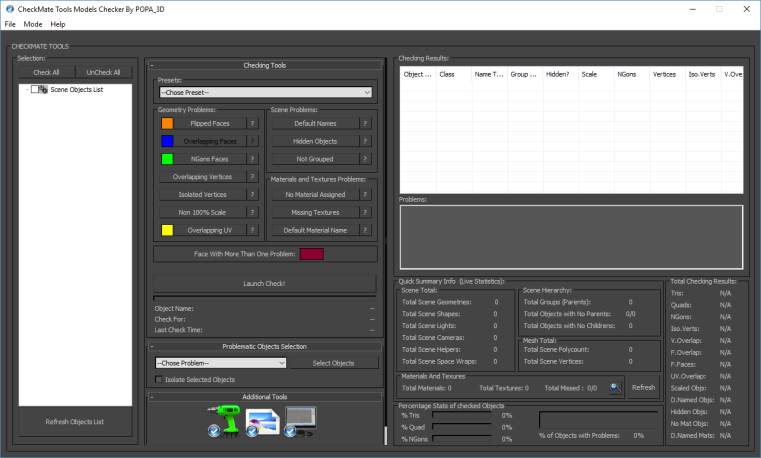Pick the yellow Overlapping UV color swatch
This screenshot has width=761, height=458.
coord(167,230)
